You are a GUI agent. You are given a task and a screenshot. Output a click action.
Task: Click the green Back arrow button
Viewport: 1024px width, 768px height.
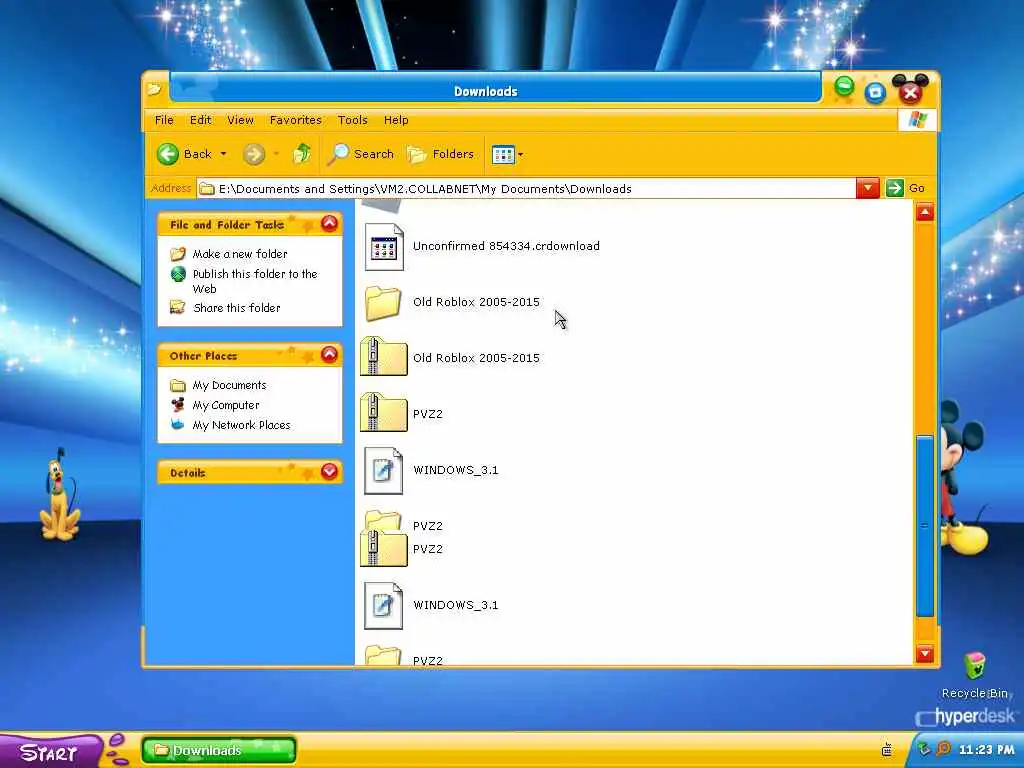[x=168, y=154]
